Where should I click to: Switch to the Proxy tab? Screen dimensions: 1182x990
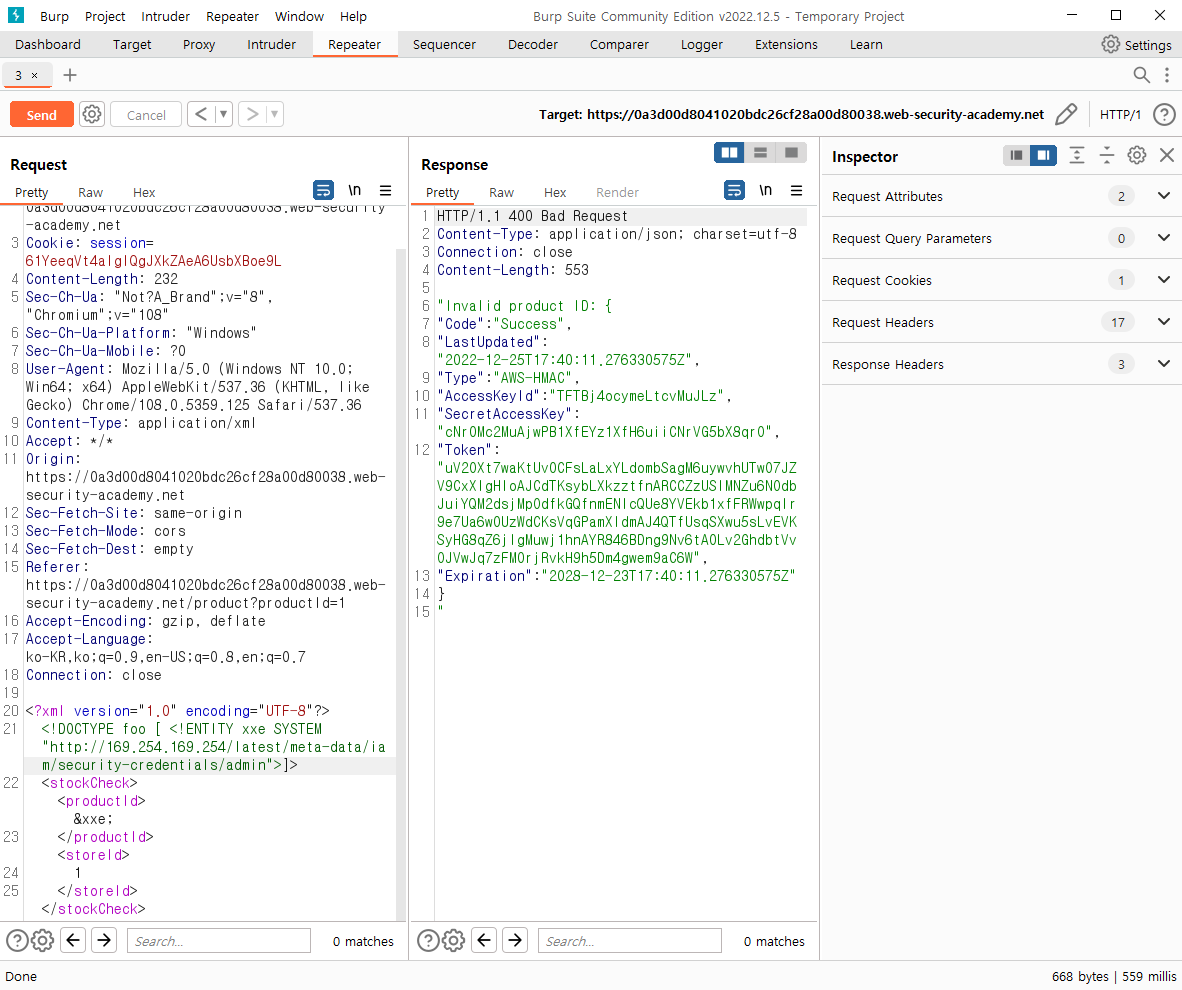coord(199,44)
